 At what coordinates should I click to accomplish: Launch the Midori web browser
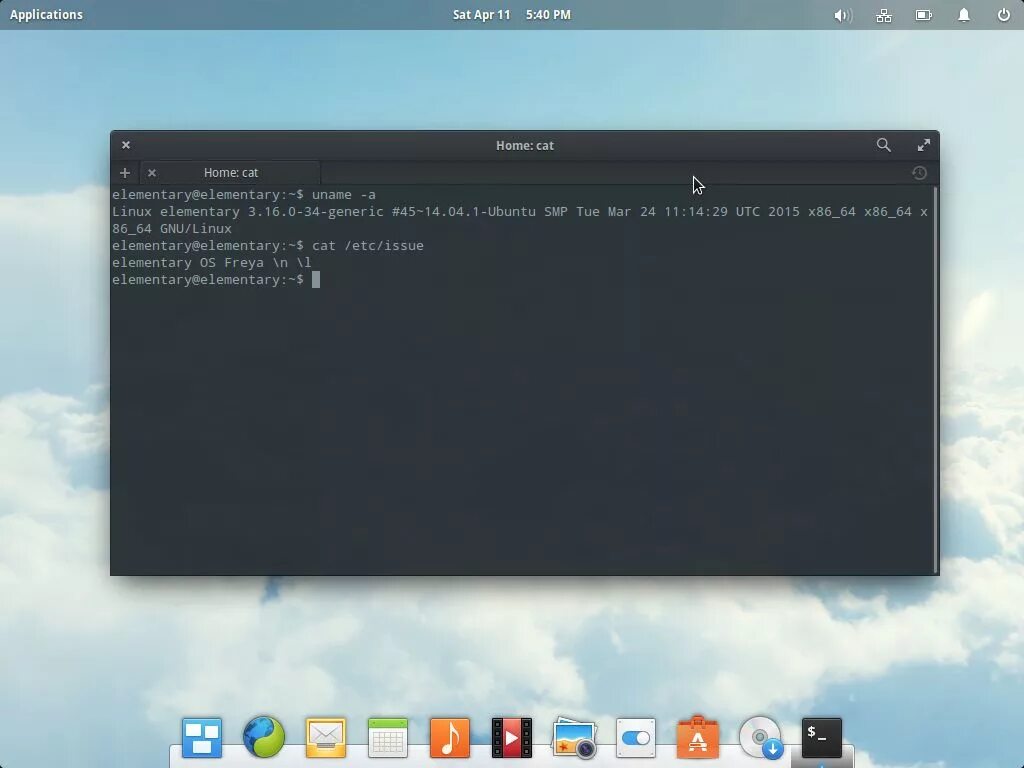[263, 737]
